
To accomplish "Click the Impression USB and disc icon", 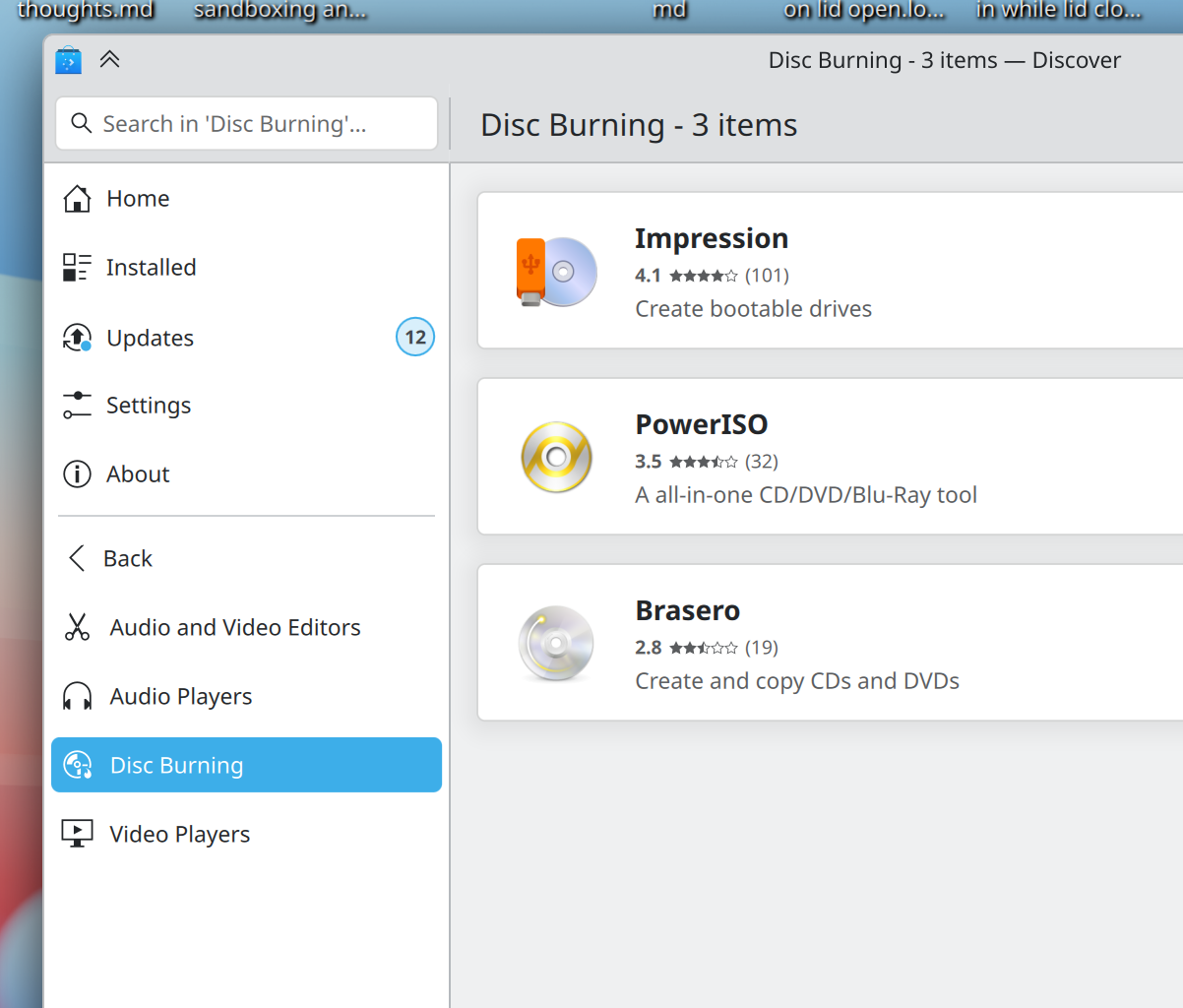I will pyautogui.click(x=556, y=272).
